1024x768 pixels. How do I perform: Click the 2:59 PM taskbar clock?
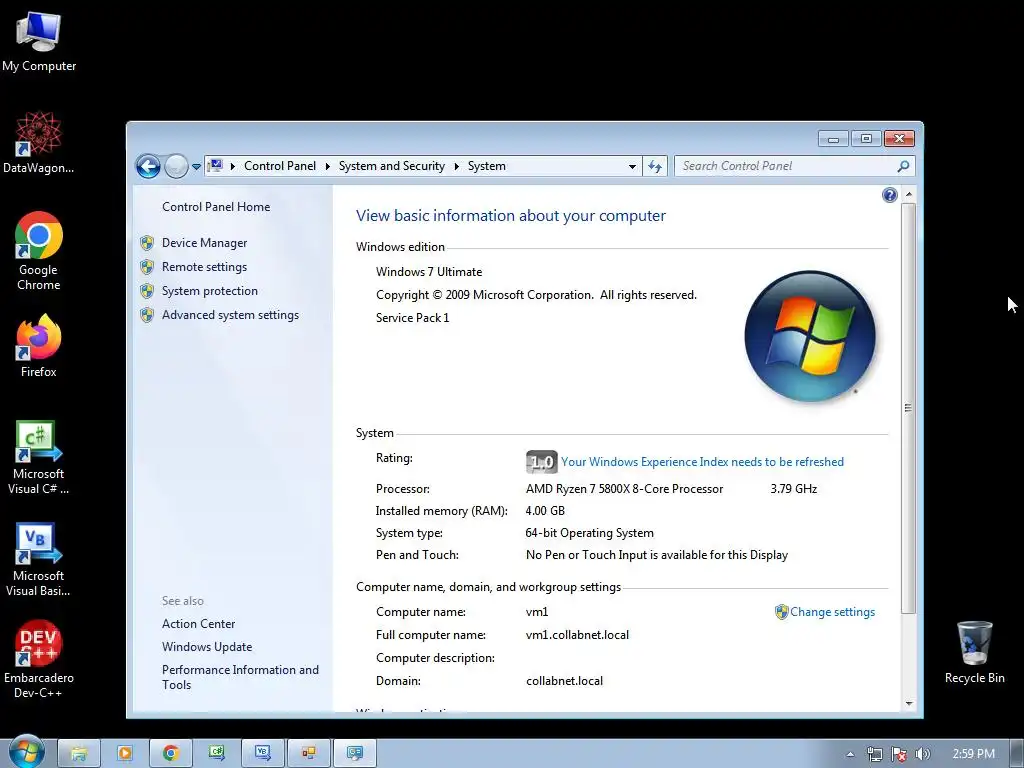click(x=973, y=754)
